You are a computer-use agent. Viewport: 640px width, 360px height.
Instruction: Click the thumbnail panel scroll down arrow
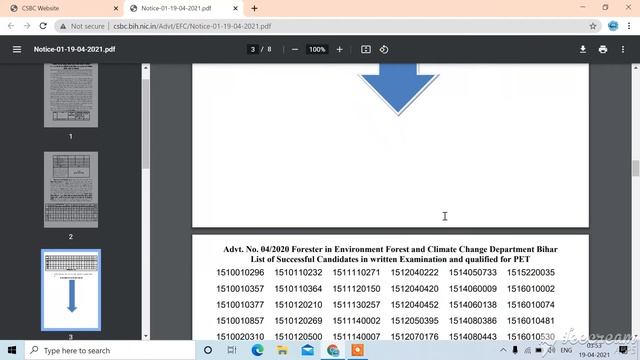click(x=146, y=336)
